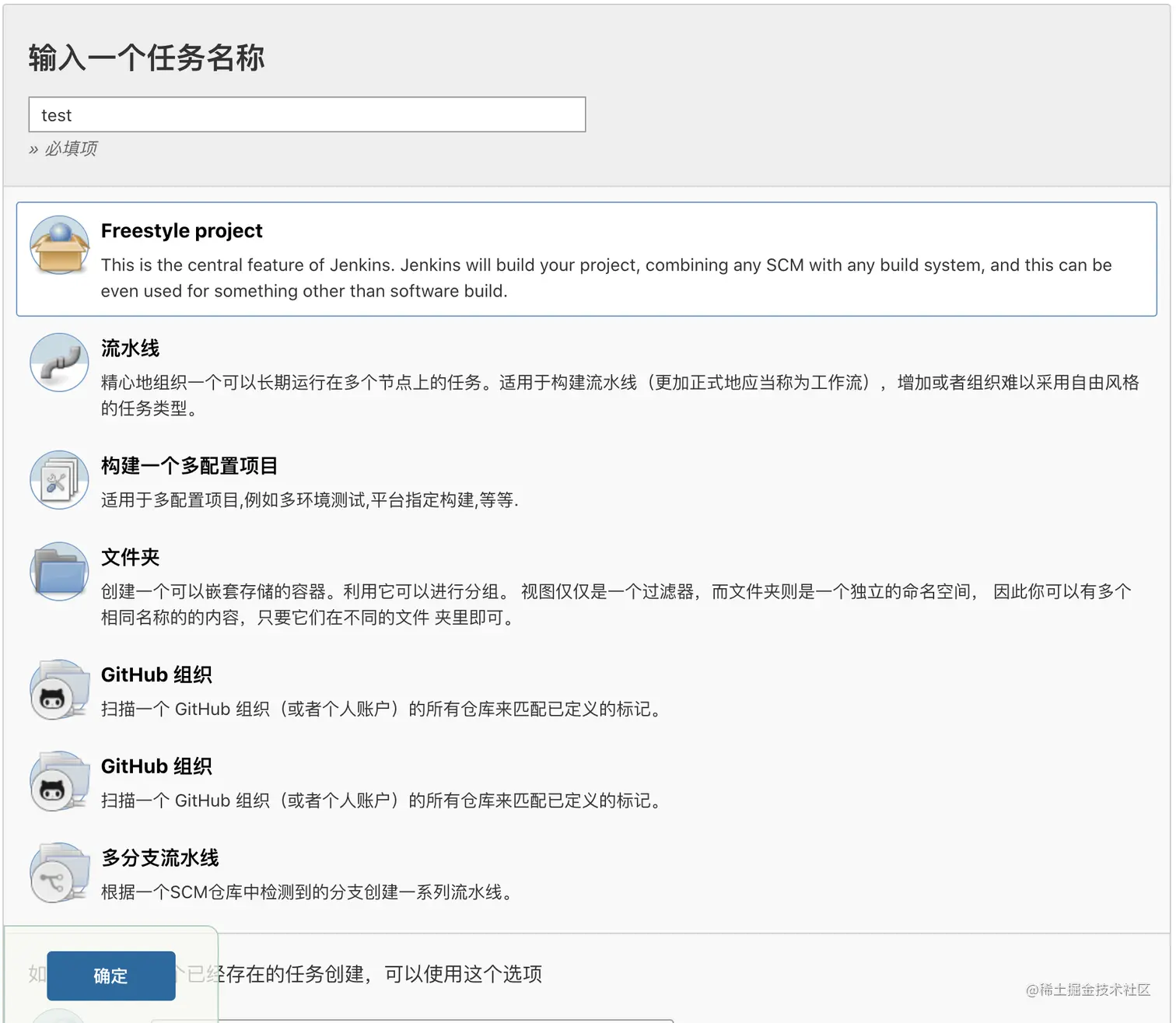Click the 文件夹 description starting 创建一个可以嵌套
Image resolution: width=1176 pixels, height=1023 pixels.
(x=616, y=604)
